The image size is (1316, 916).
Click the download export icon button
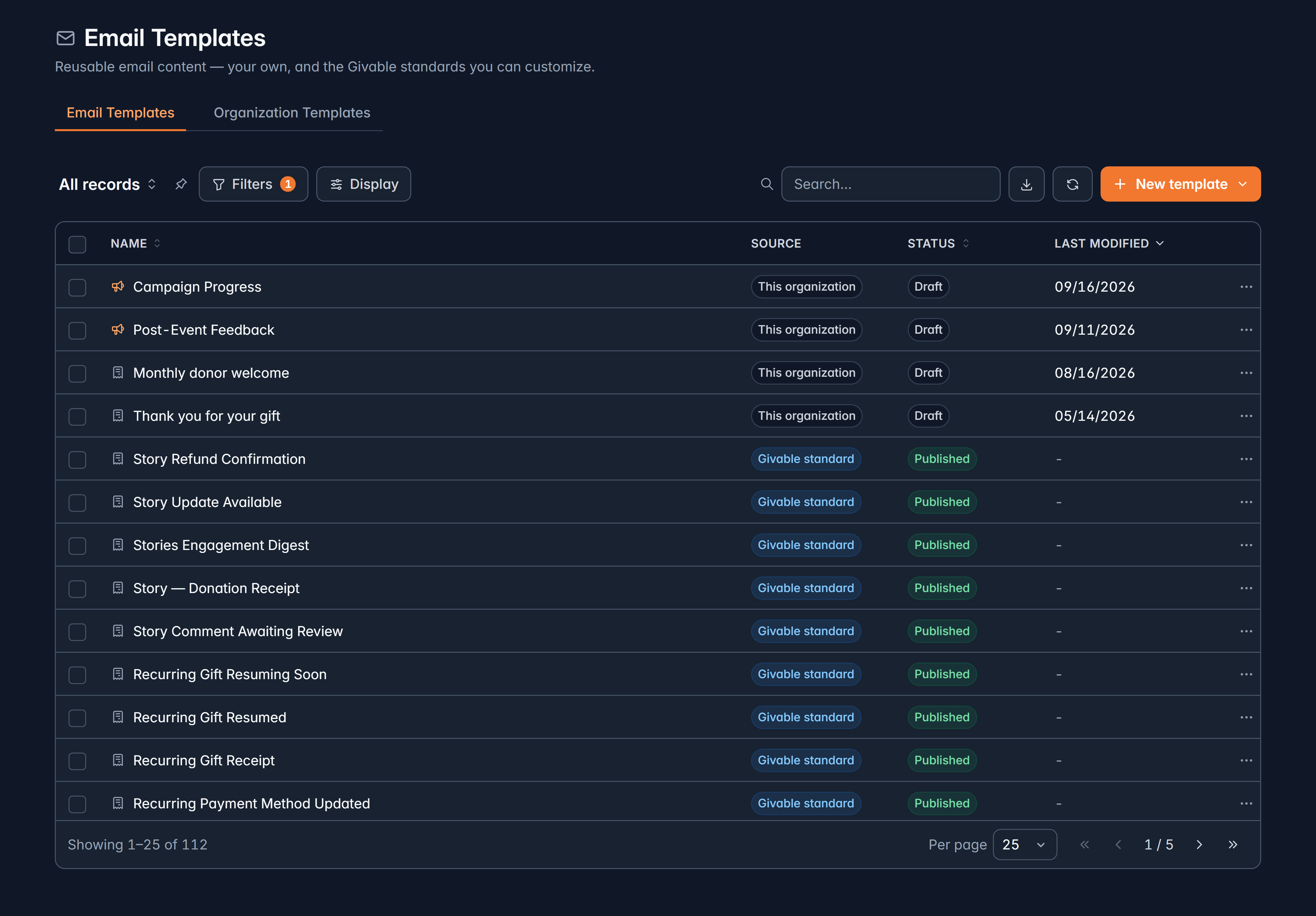pyautogui.click(x=1026, y=184)
